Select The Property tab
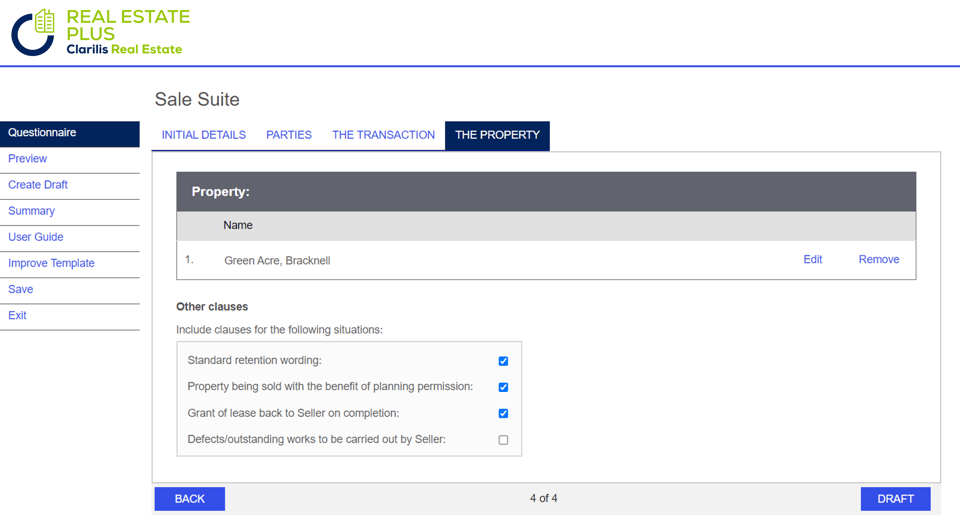960x522 pixels. [x=497, y=135]
